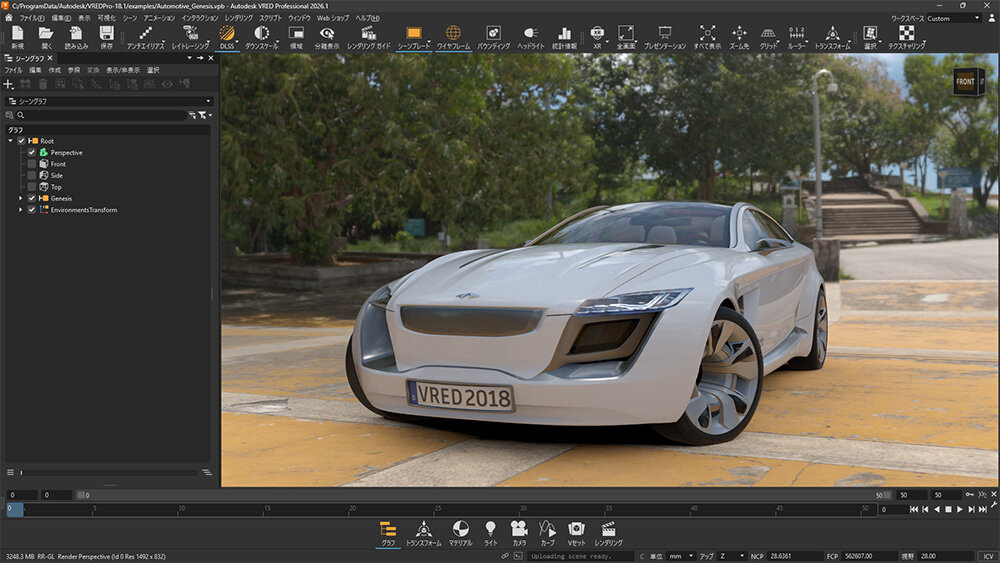Image resolution: width=1000 pixels, height=563 pixels.
Task: Open the 可視化 main menu
Action: (x=107, y=18)
